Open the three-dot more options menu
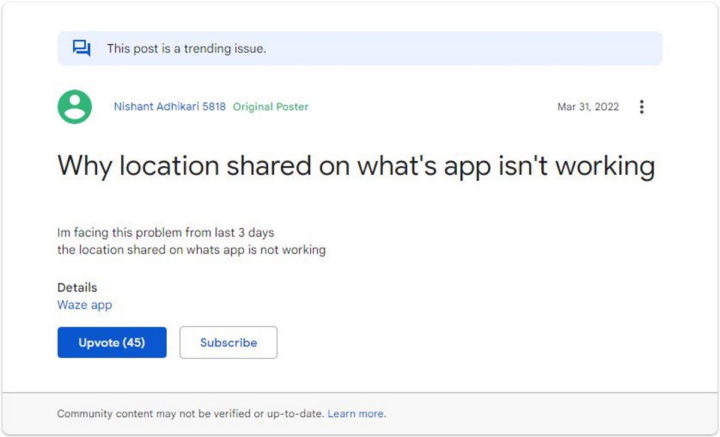 (x=641, y=107)
